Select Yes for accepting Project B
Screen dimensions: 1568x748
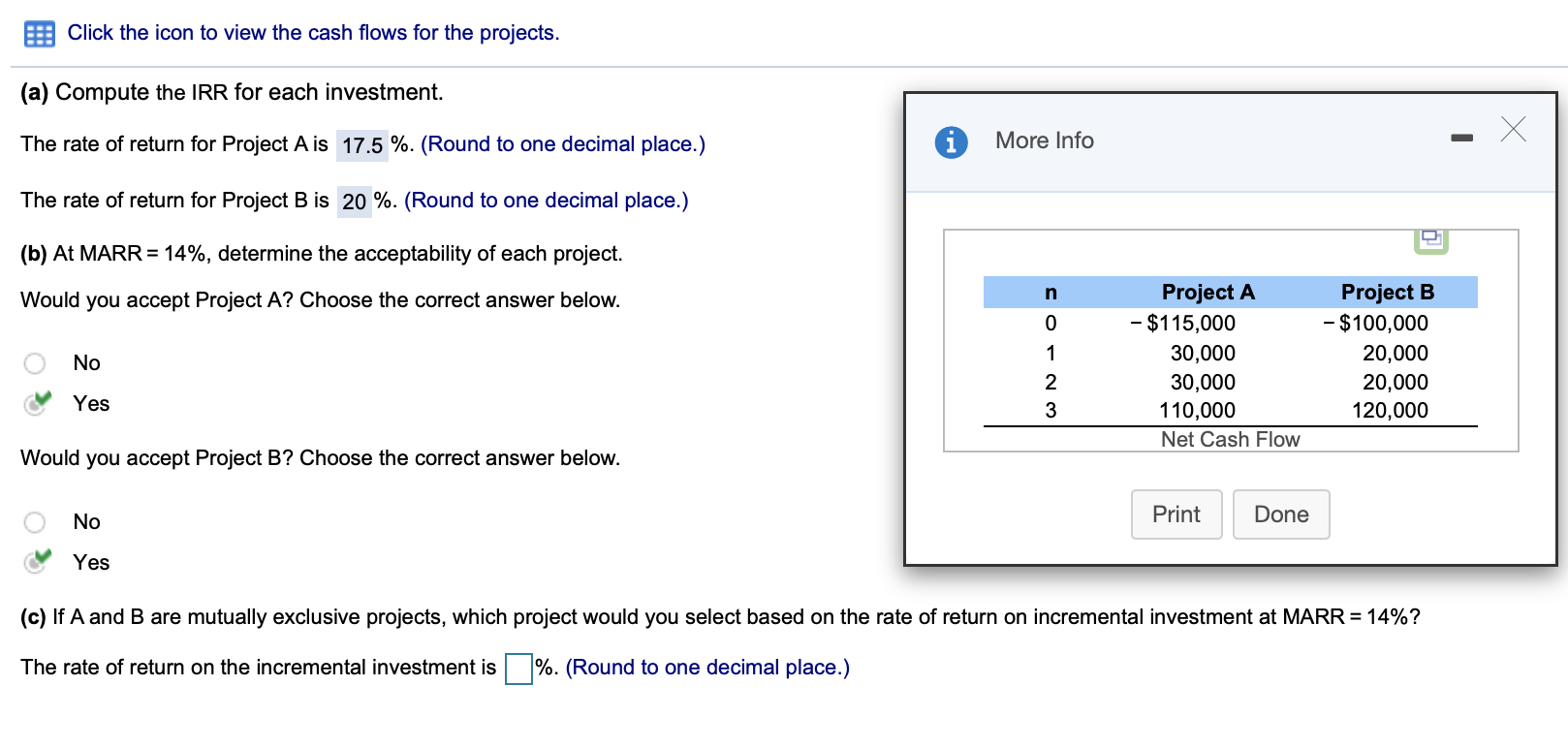pyautogui.click(x=34, y=562)
